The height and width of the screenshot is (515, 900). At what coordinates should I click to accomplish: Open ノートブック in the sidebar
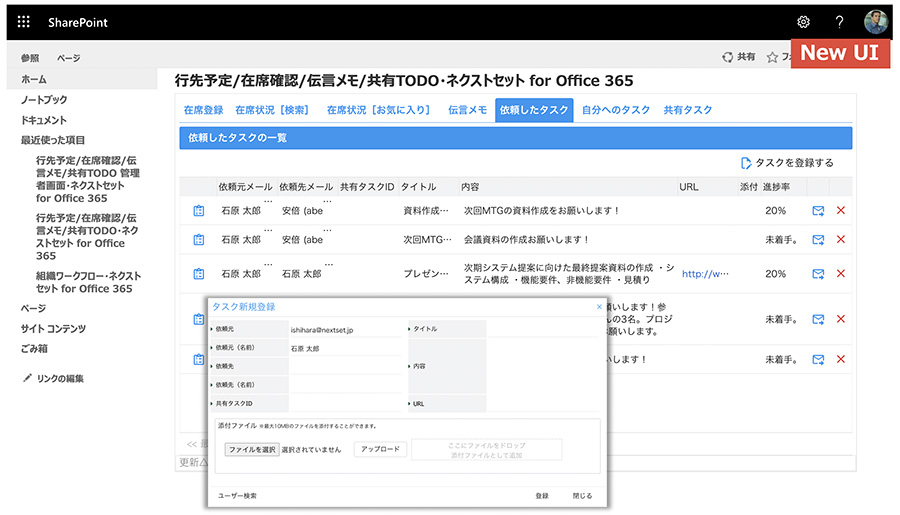pyautogui.click(x=44, y=100)
